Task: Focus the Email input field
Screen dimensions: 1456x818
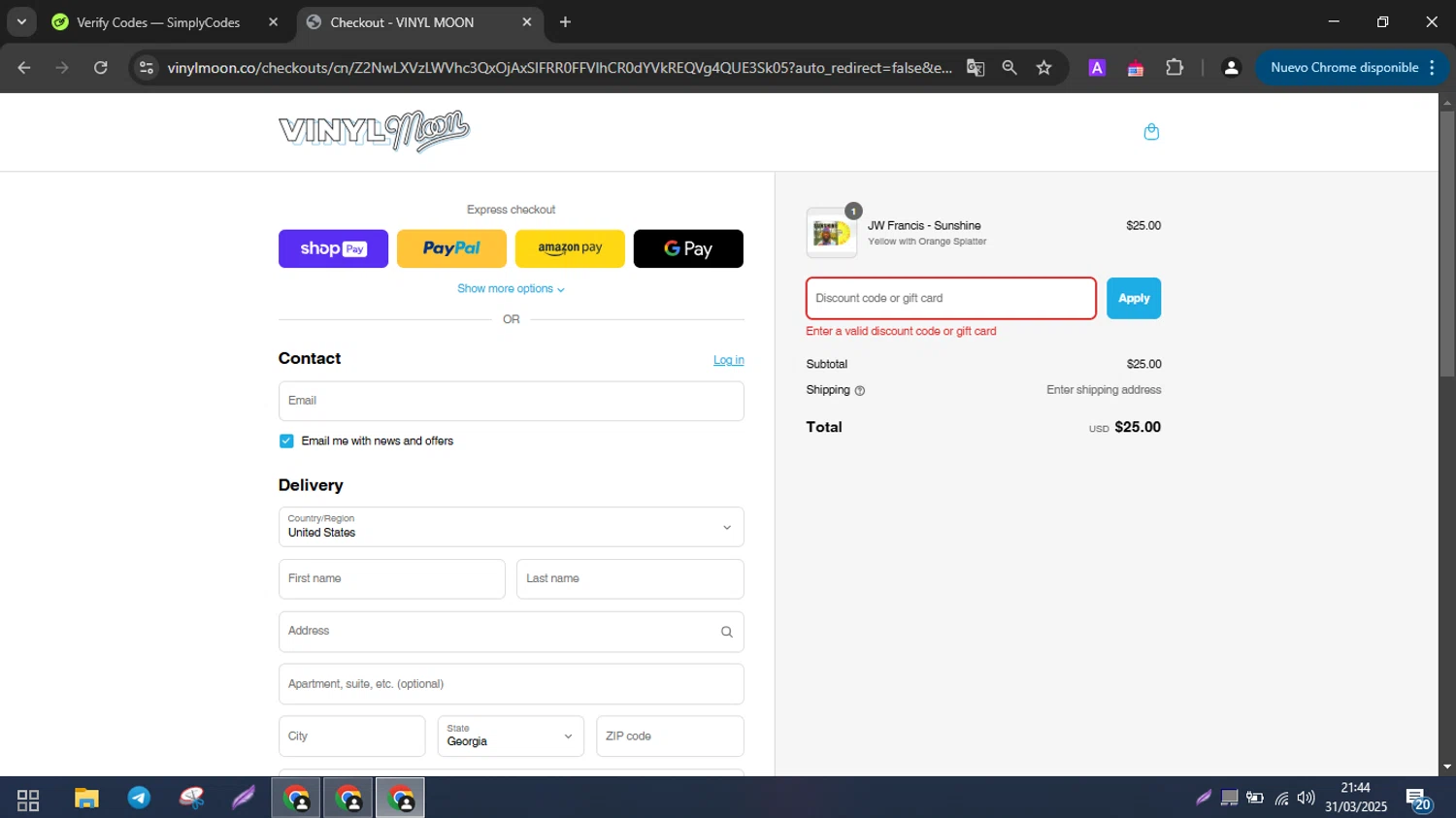Action: point(512,402)
